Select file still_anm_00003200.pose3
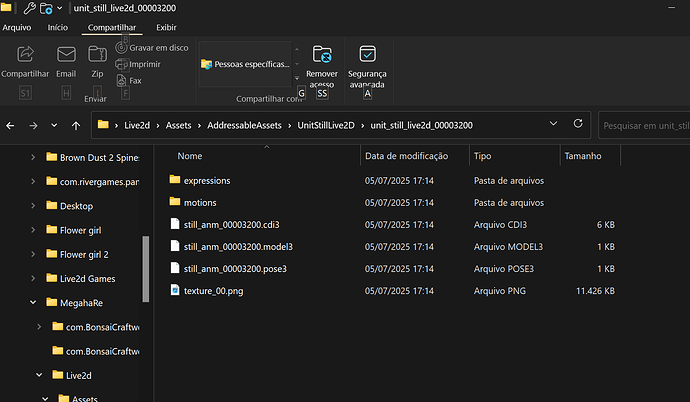The width and height of the screenshot is (690, 402). (x=235, y=269)
